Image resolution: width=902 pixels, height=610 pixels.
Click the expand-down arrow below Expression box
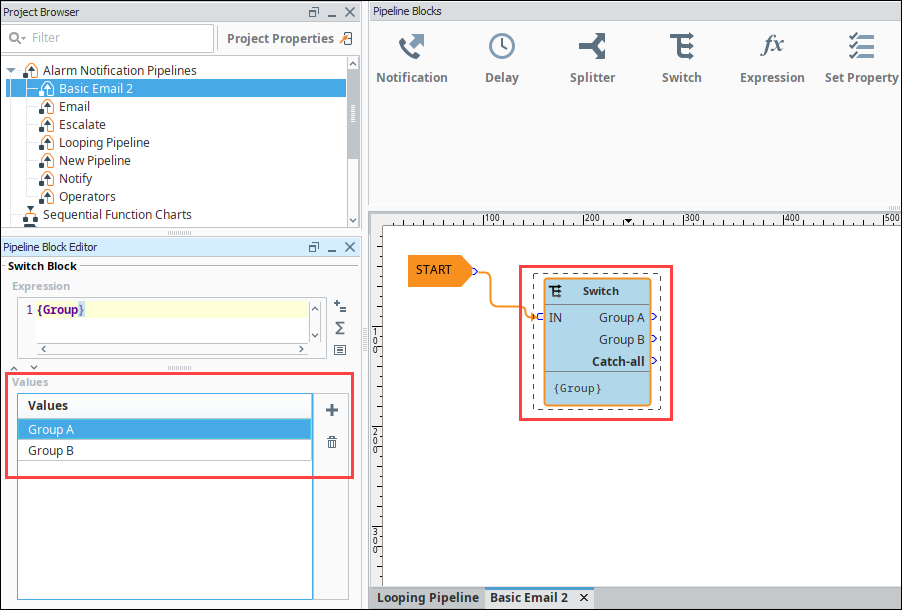pos(33,368)
